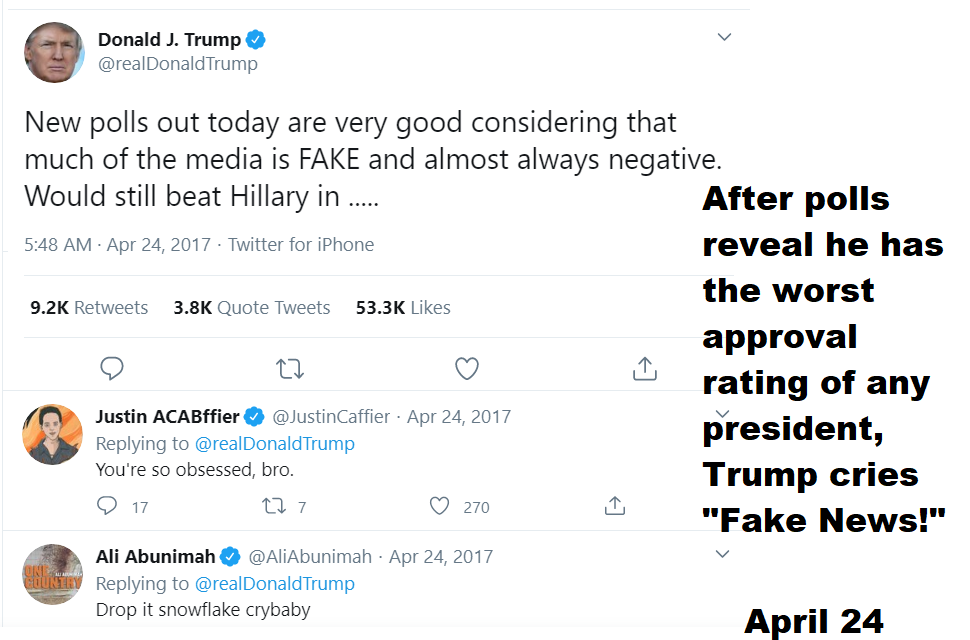Click the @realDonaldTrump handle under the name

tap(178, 64)
